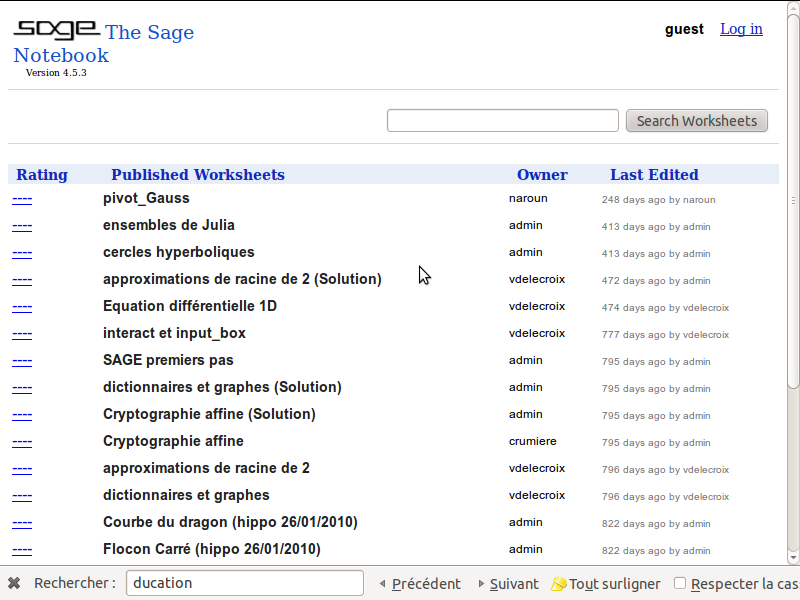Focus the worksheet search text field
The height and width of the screenshot is (600, 800).
(x=502, y=121)
